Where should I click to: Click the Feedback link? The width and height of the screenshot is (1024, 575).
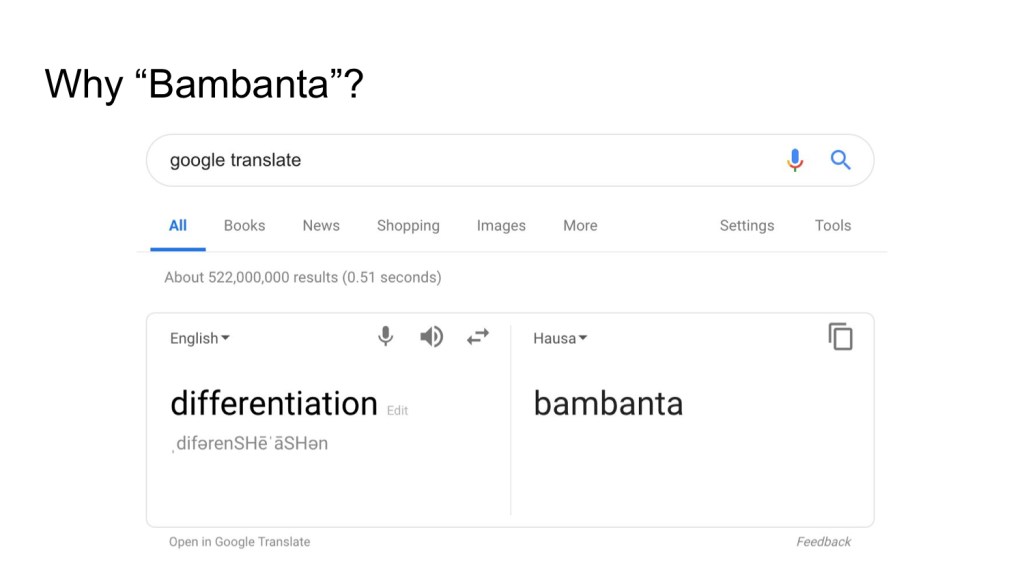[x=824, y=542]
